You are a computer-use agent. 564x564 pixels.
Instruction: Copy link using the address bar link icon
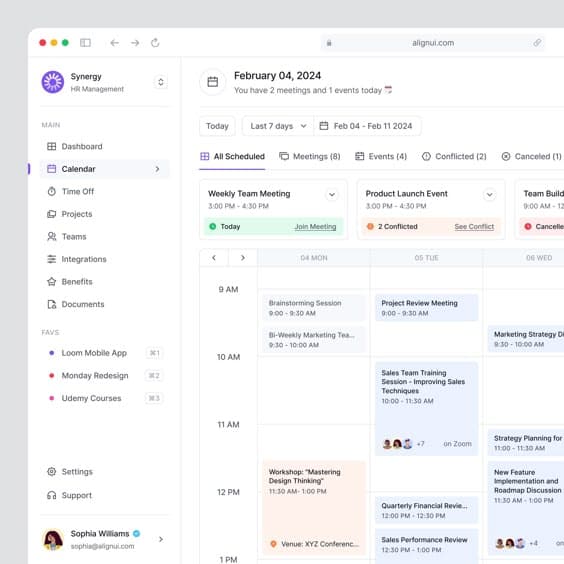click(x=537, y=43)
